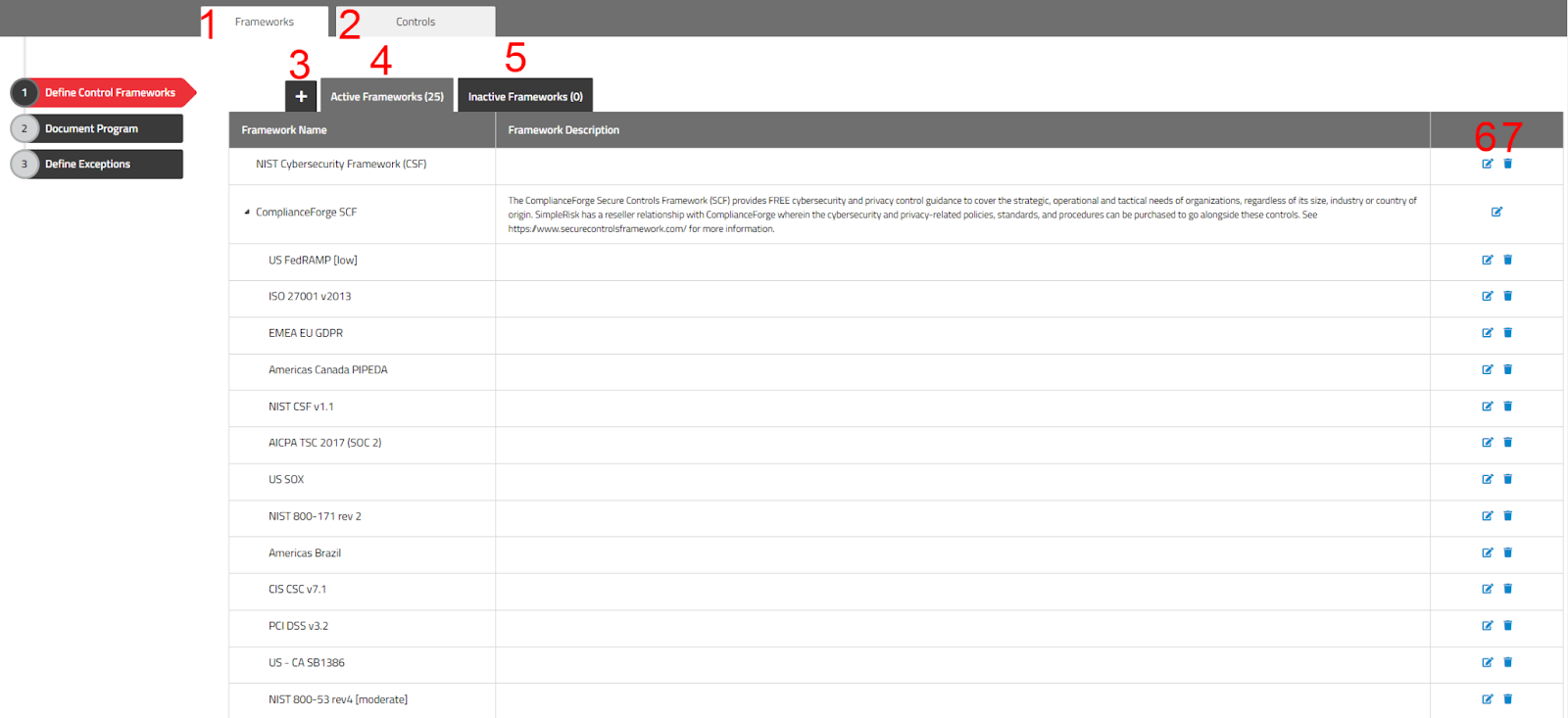The image size is (1568, 718).
Task: Edit the Americas Brazil framework
Action: 1487,552
